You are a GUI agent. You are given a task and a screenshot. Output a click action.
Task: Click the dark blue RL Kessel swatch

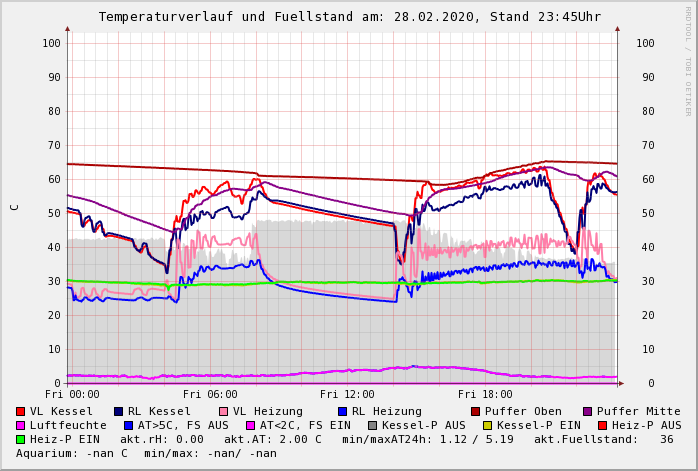118,411
